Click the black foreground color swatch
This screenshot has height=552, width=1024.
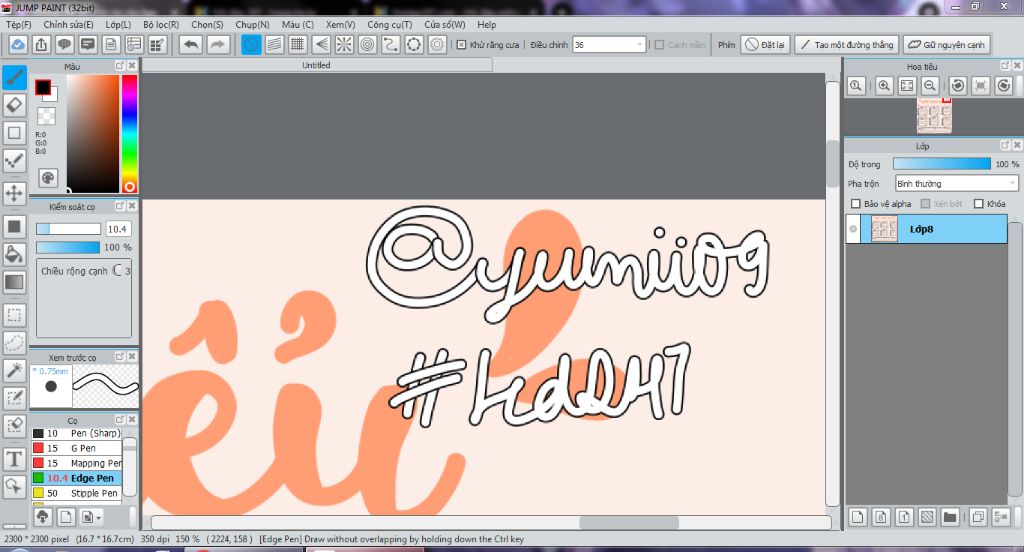[x=43, y=87]
